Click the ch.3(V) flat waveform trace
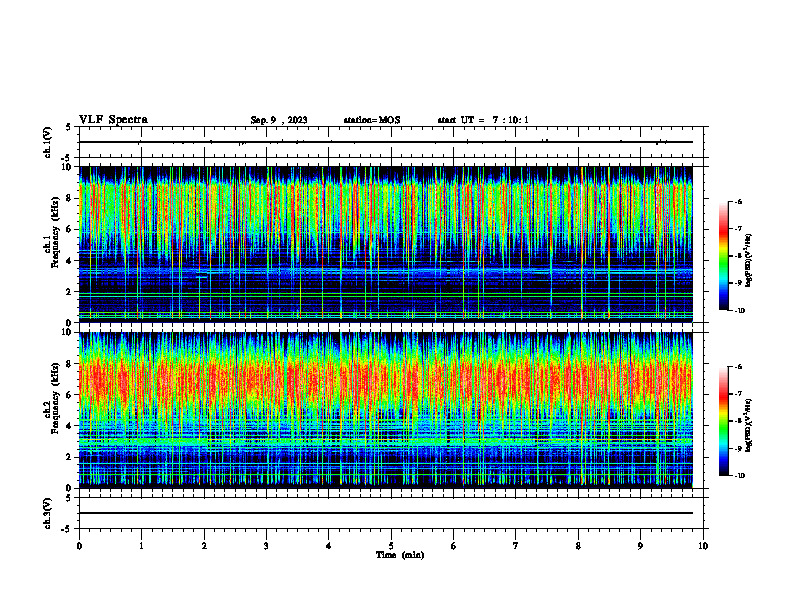792x612 pixels. click(386, 513)
